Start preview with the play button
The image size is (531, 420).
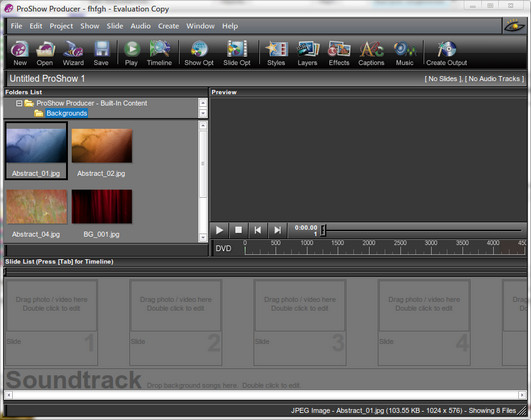pos(219,230)
